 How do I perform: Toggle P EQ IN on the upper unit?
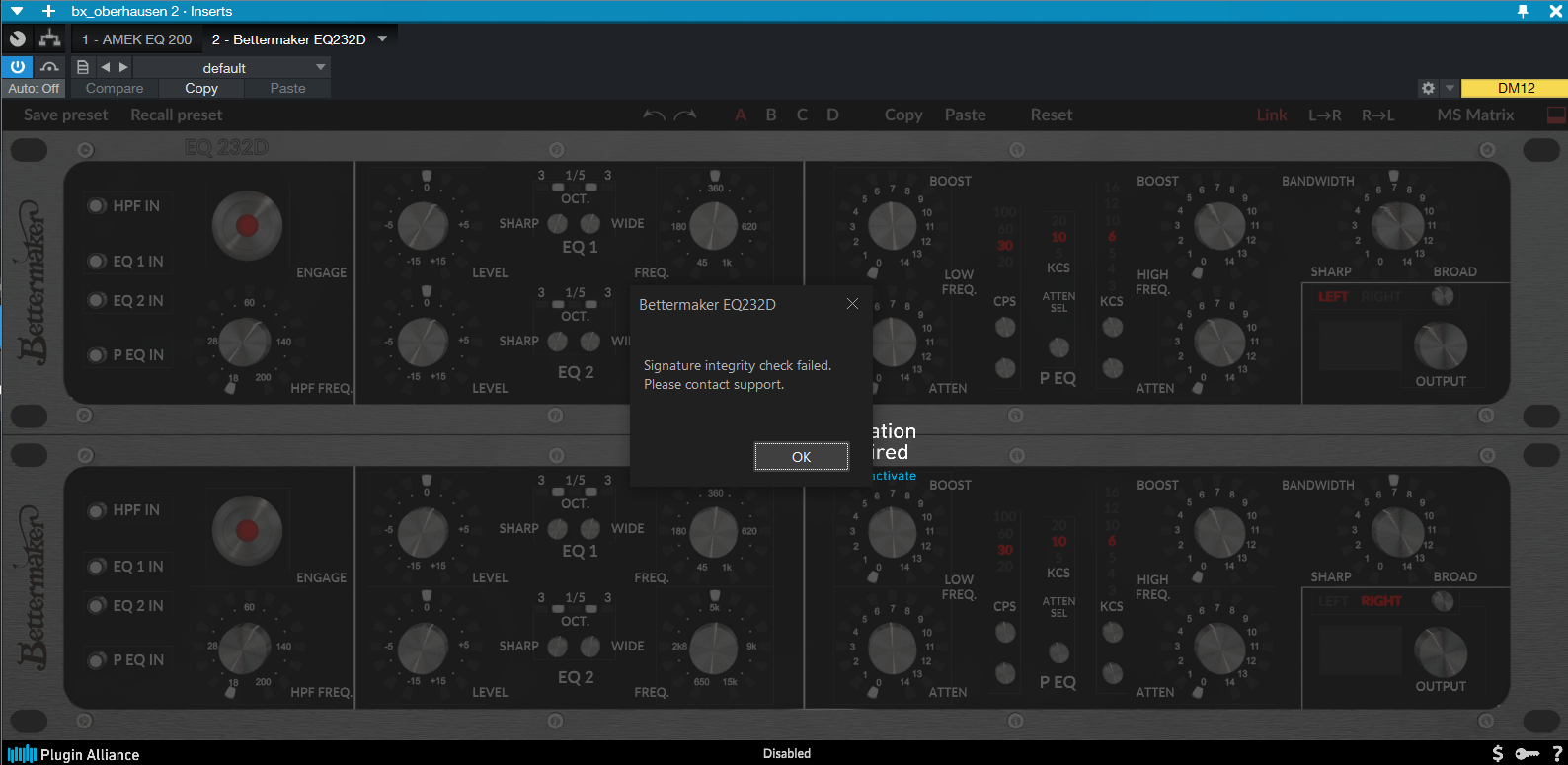[97, 355]
